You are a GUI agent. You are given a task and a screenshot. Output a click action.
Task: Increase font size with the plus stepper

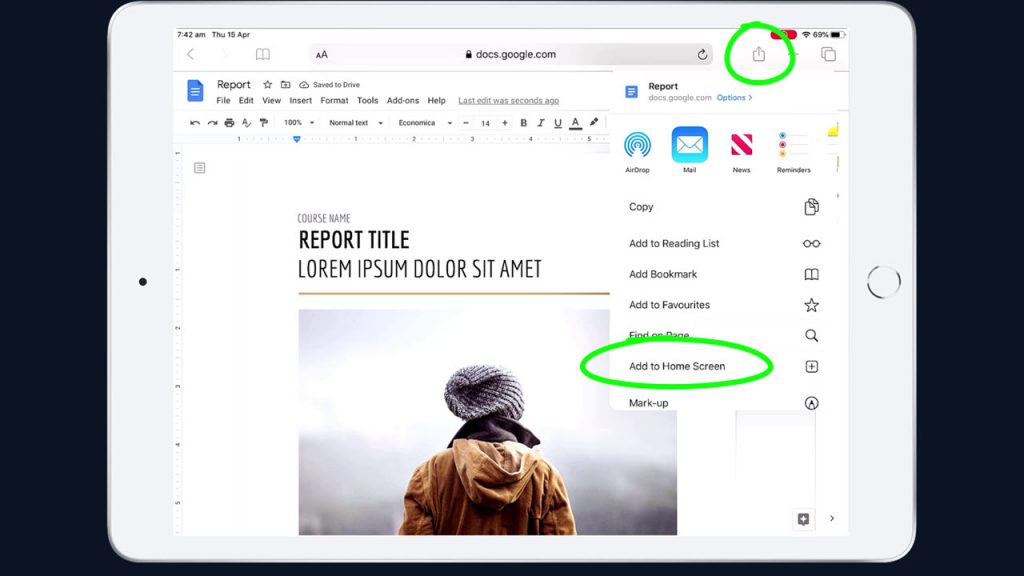(504, 122)
